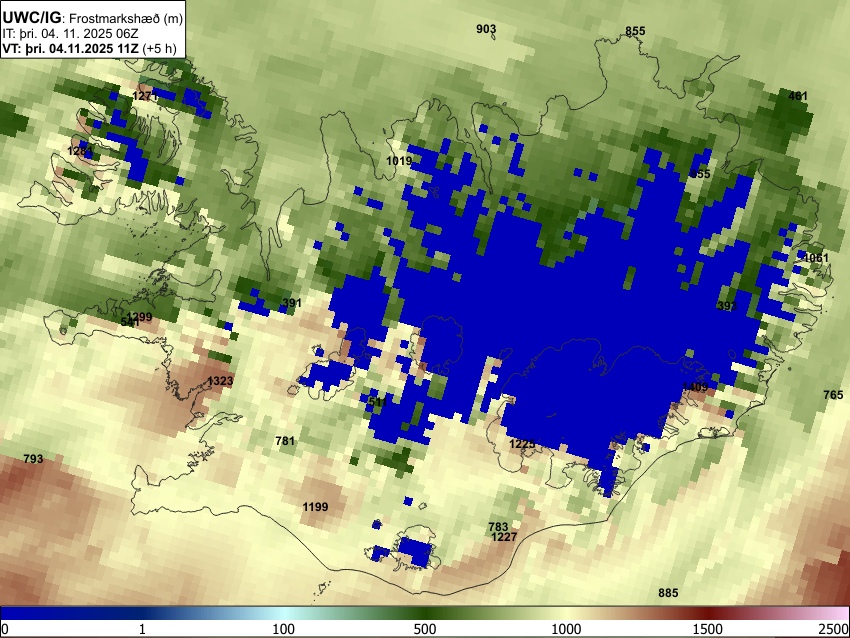This screenshot has height=638, width=850.
Task: Click the map value 885
Action: [x=668, y=592]
